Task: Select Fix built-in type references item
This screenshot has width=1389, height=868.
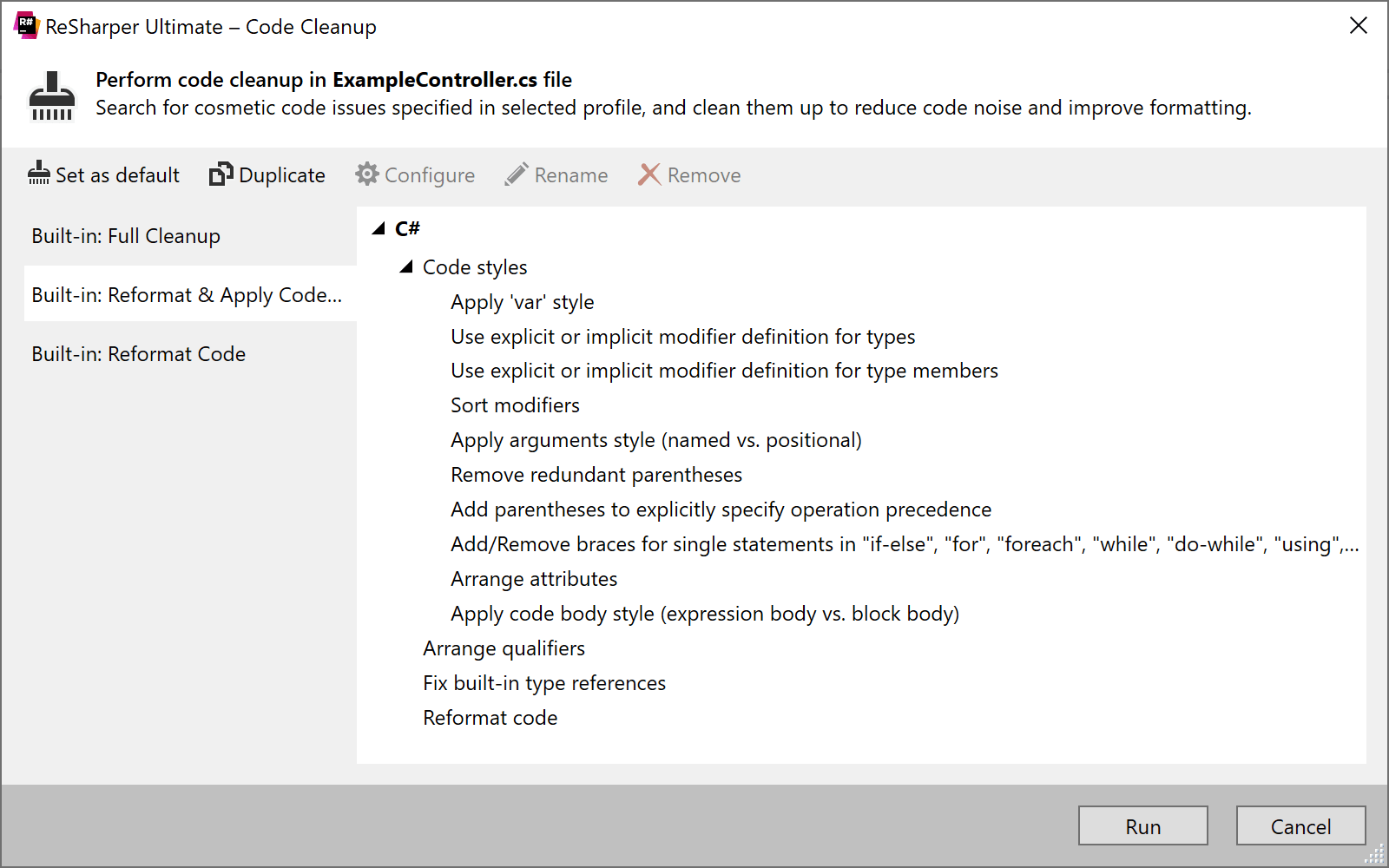Action: point(544,683)
